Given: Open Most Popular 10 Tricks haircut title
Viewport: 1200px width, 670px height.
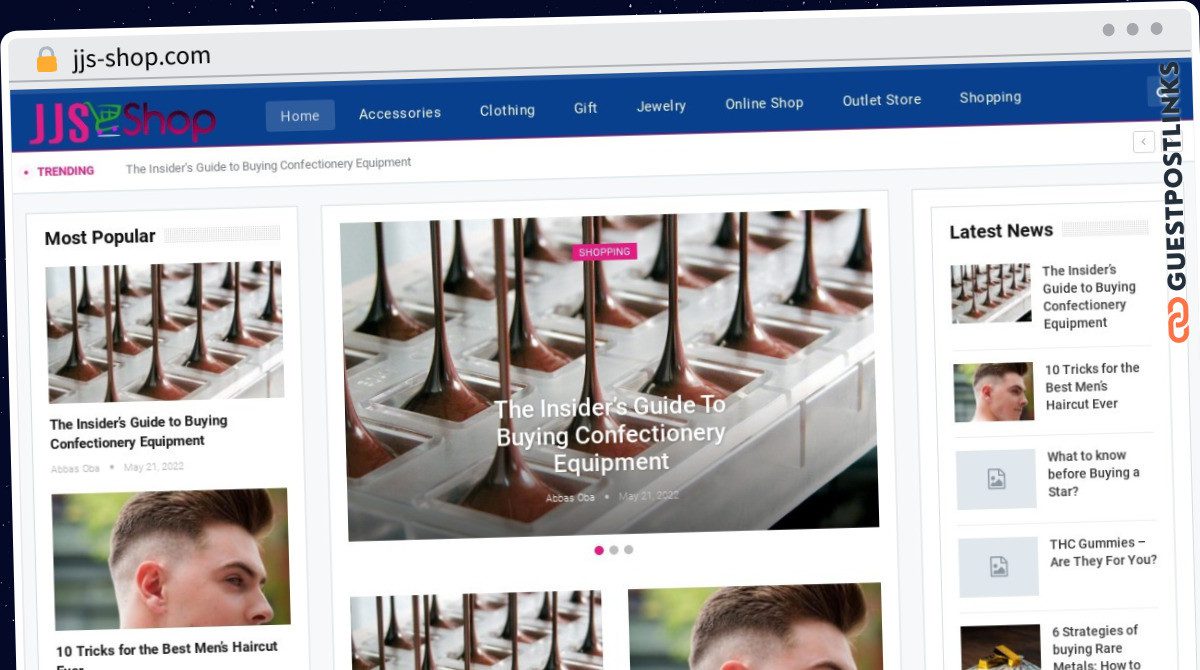Looking at the screenshot, I should [x=167, y=655].
